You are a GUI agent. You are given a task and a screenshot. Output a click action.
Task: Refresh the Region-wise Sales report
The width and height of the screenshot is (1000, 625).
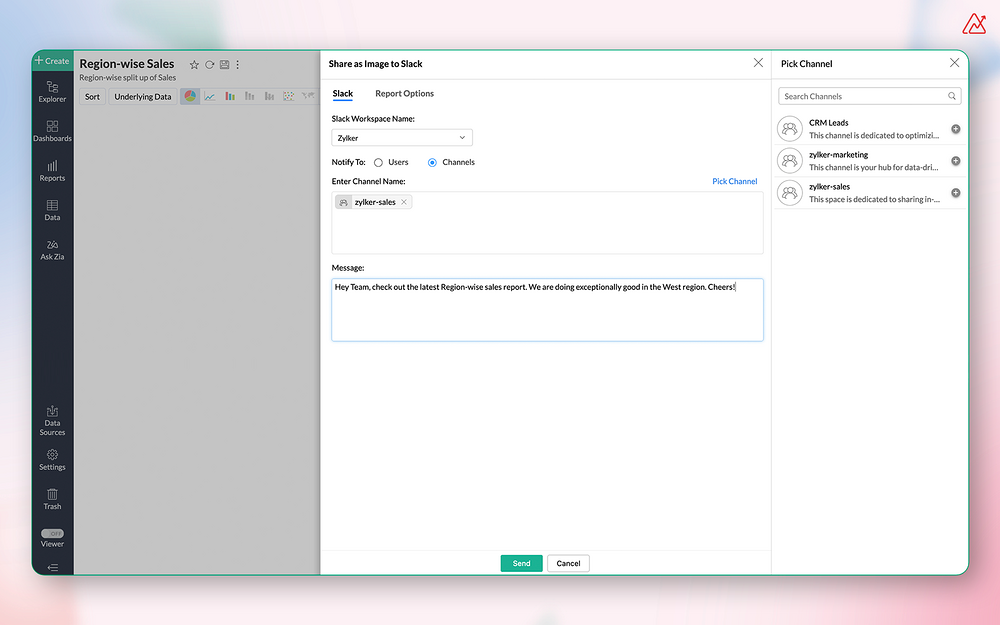[209, 64]
